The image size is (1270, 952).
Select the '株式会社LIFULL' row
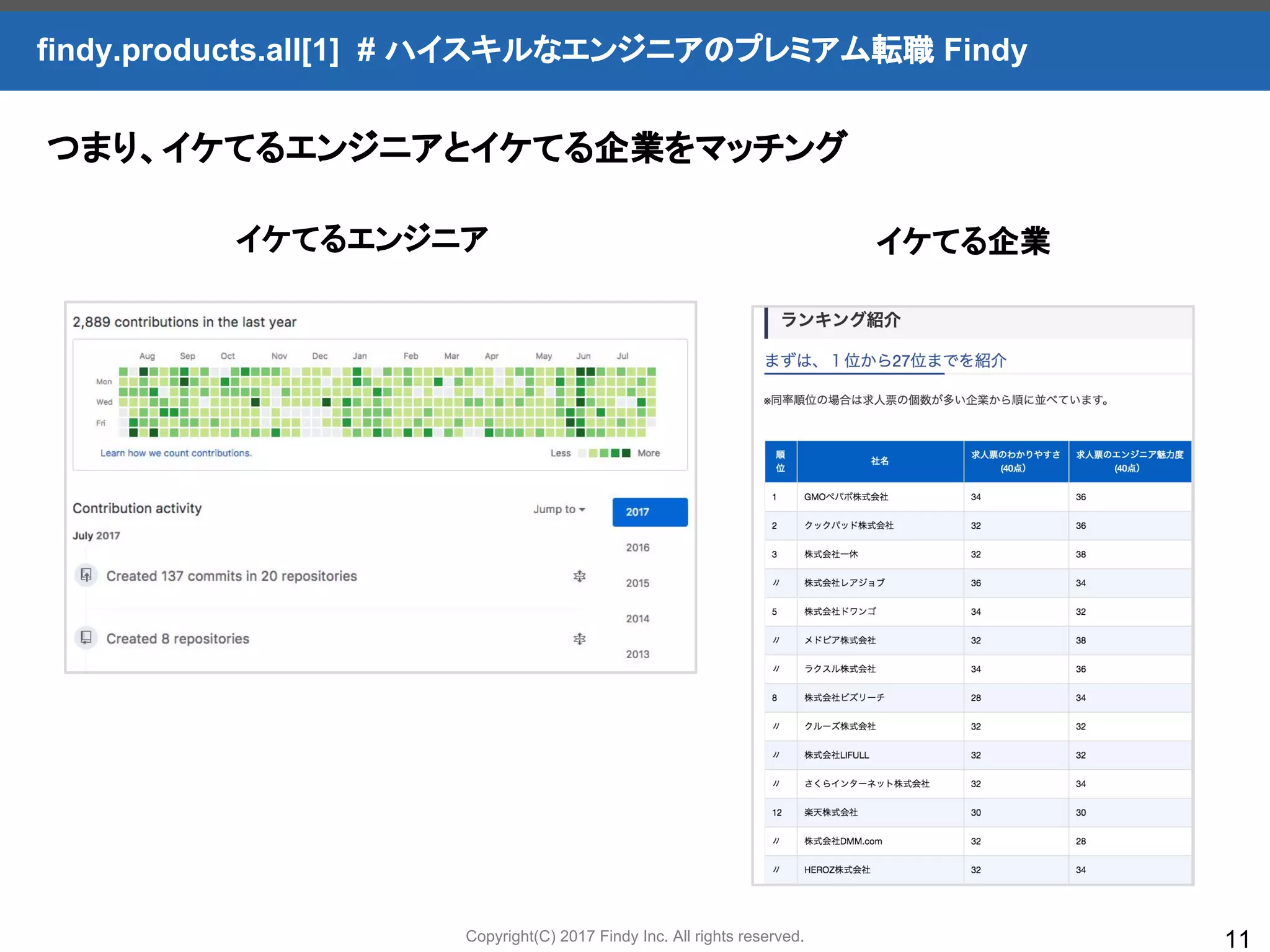(x=978, y=756)
